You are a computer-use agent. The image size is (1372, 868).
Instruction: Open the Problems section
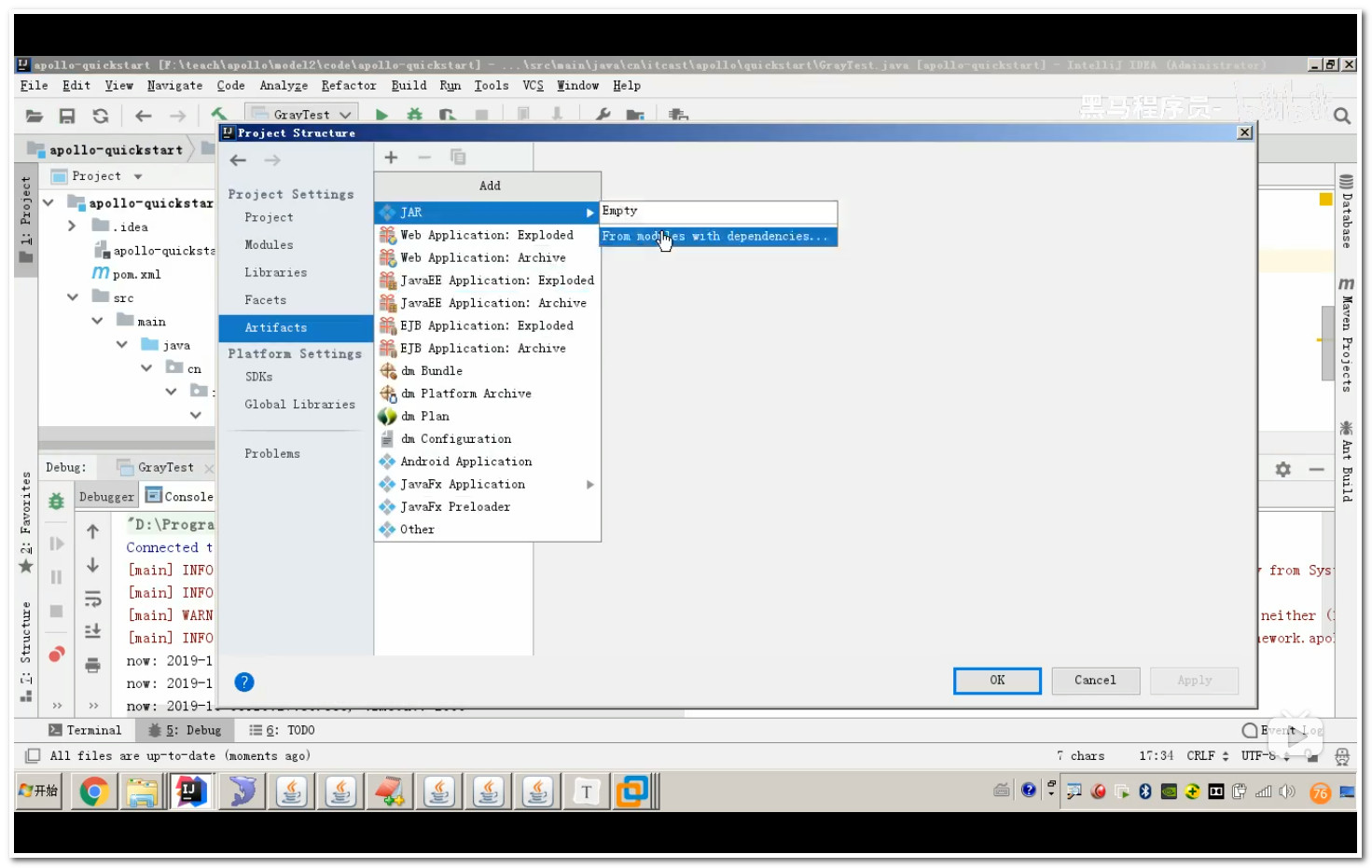click(x=272, y=454)
